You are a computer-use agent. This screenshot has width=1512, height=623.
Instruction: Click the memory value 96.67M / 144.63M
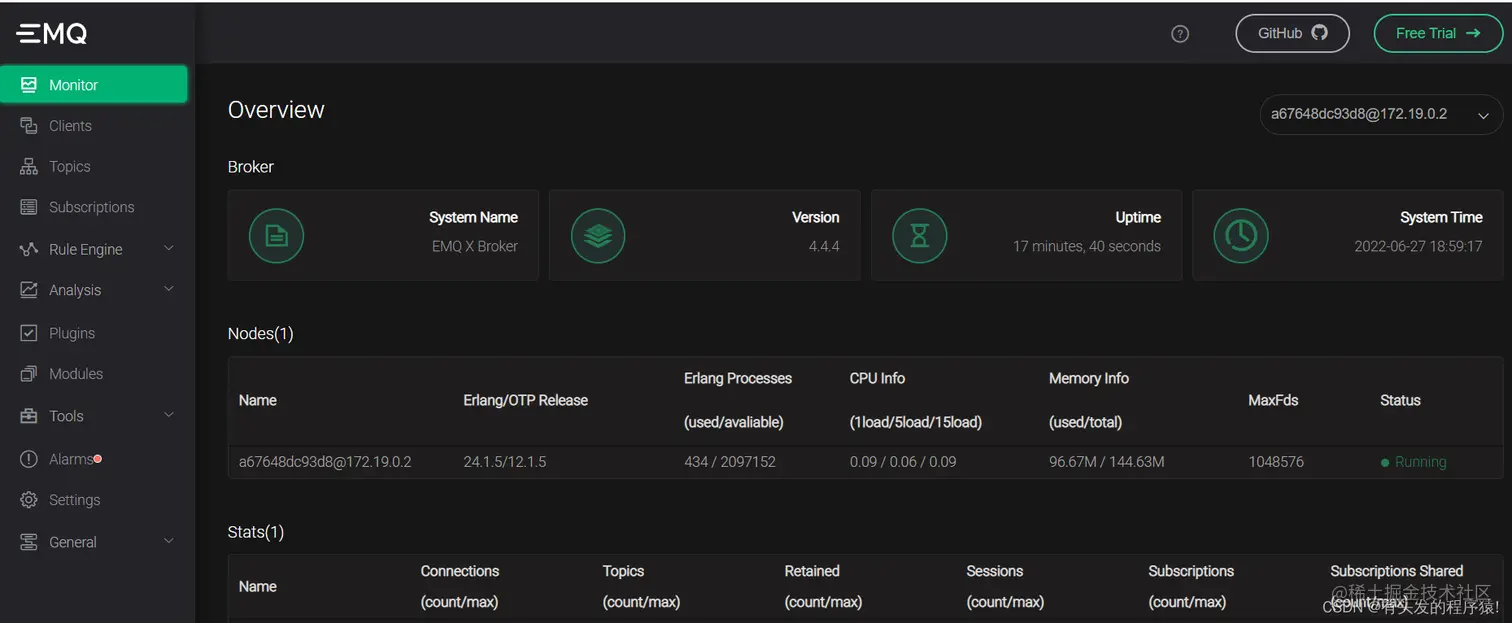pyautogui.click(x=1107, y=462)
